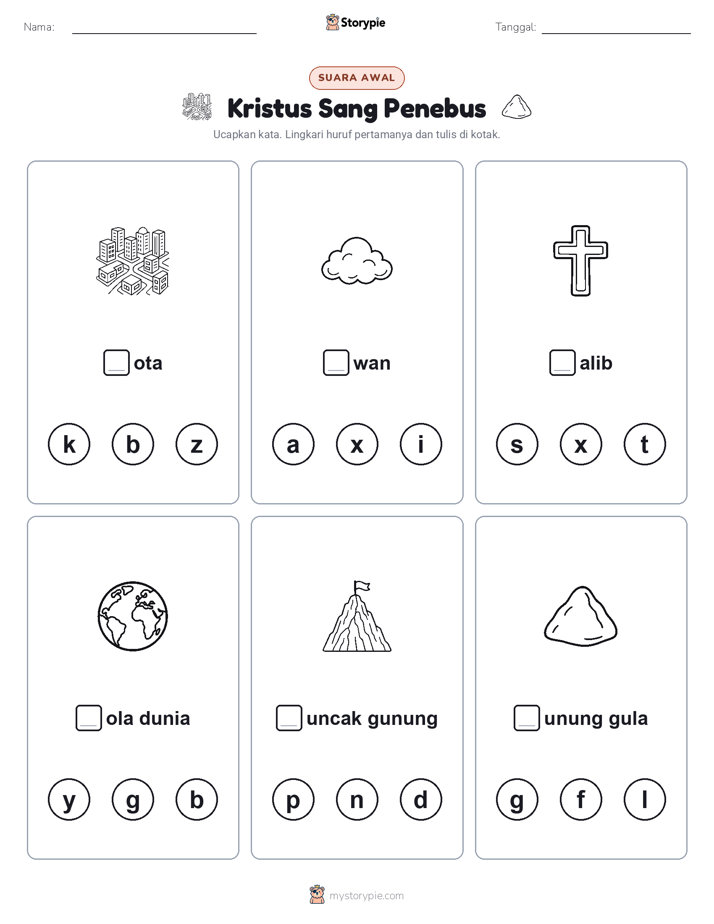Select the letter k circle under 'ota'
Screen dimensions: 714x924
click(x=69, y=444)
